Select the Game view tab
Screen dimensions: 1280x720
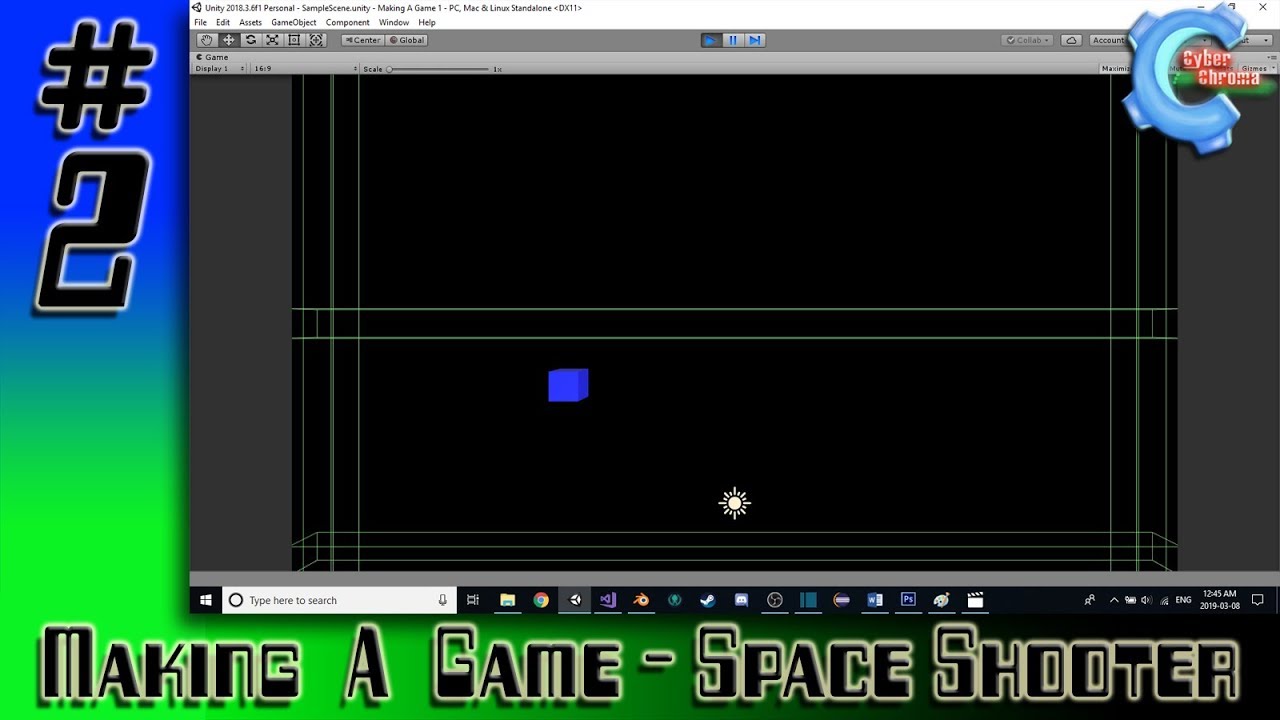pos(213,57)
